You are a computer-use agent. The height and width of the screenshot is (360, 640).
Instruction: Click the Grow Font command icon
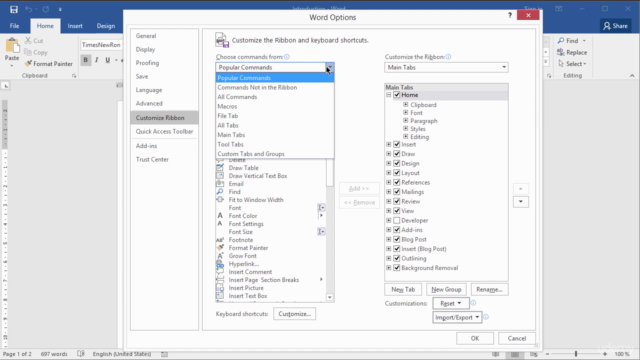tap(220, 256)
